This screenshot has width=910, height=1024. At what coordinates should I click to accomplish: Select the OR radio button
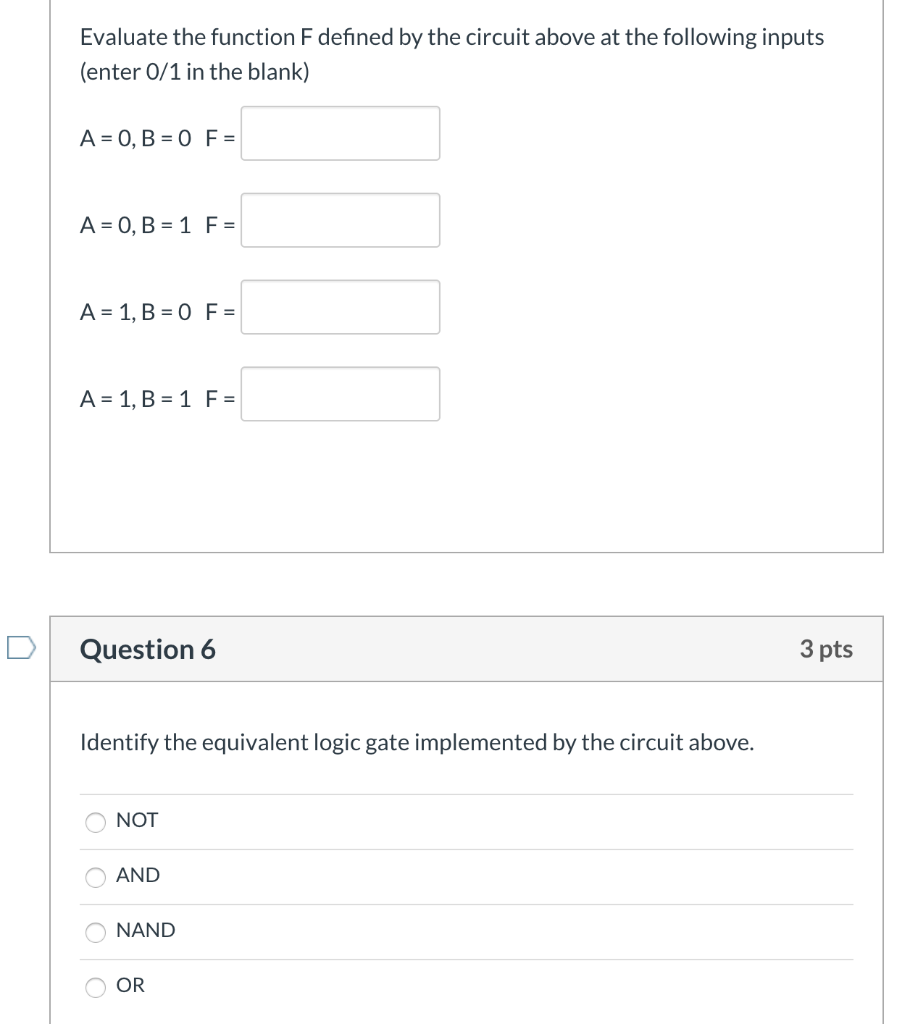(95, 986)
